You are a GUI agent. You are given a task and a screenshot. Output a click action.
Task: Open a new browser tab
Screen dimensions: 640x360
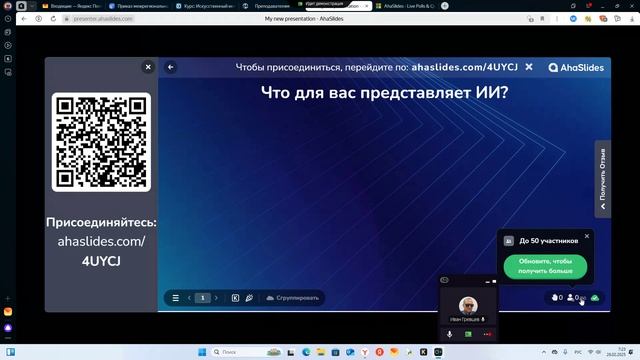[445, 6]
